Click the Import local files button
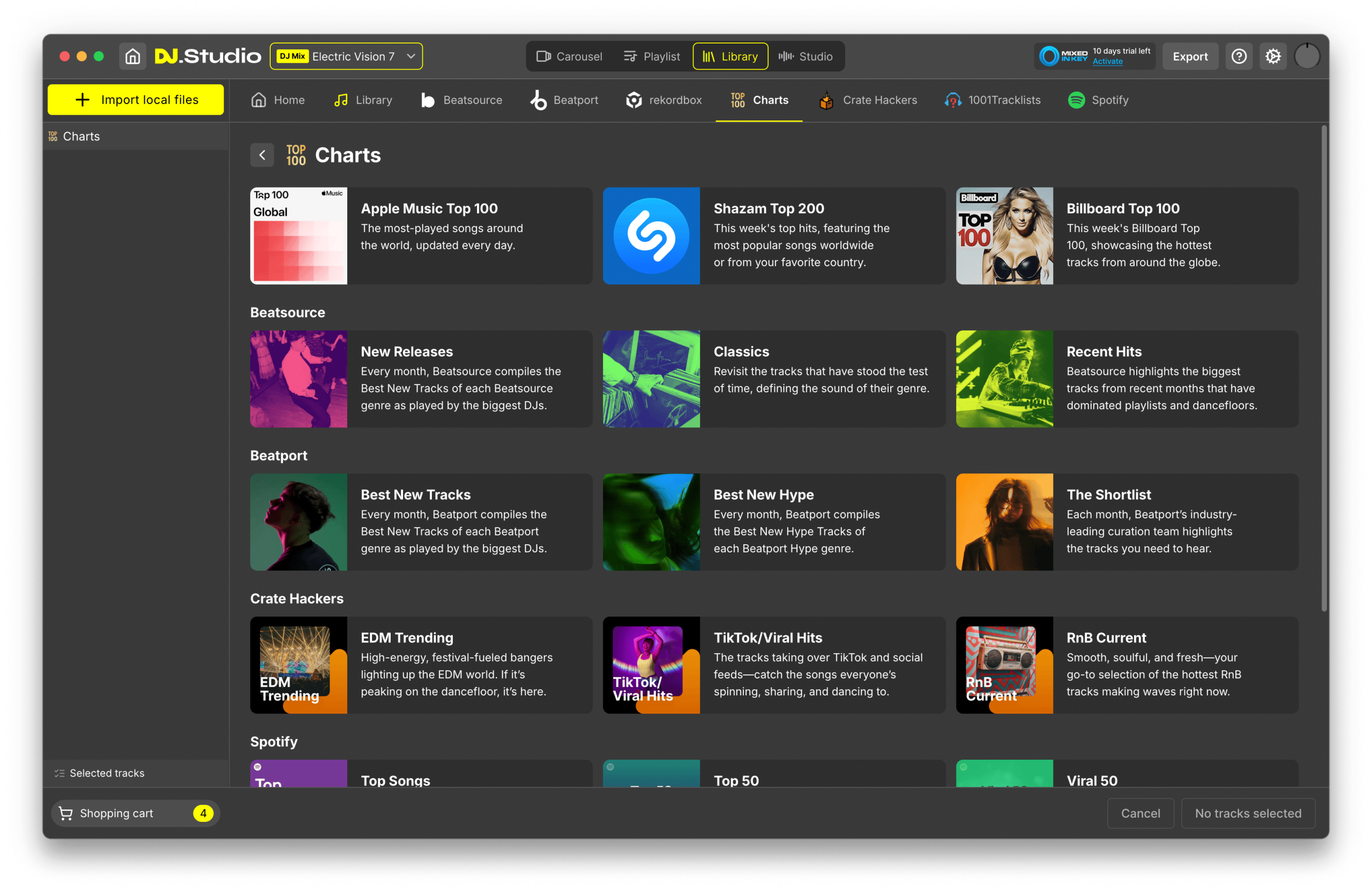 [x=136, y=100]
